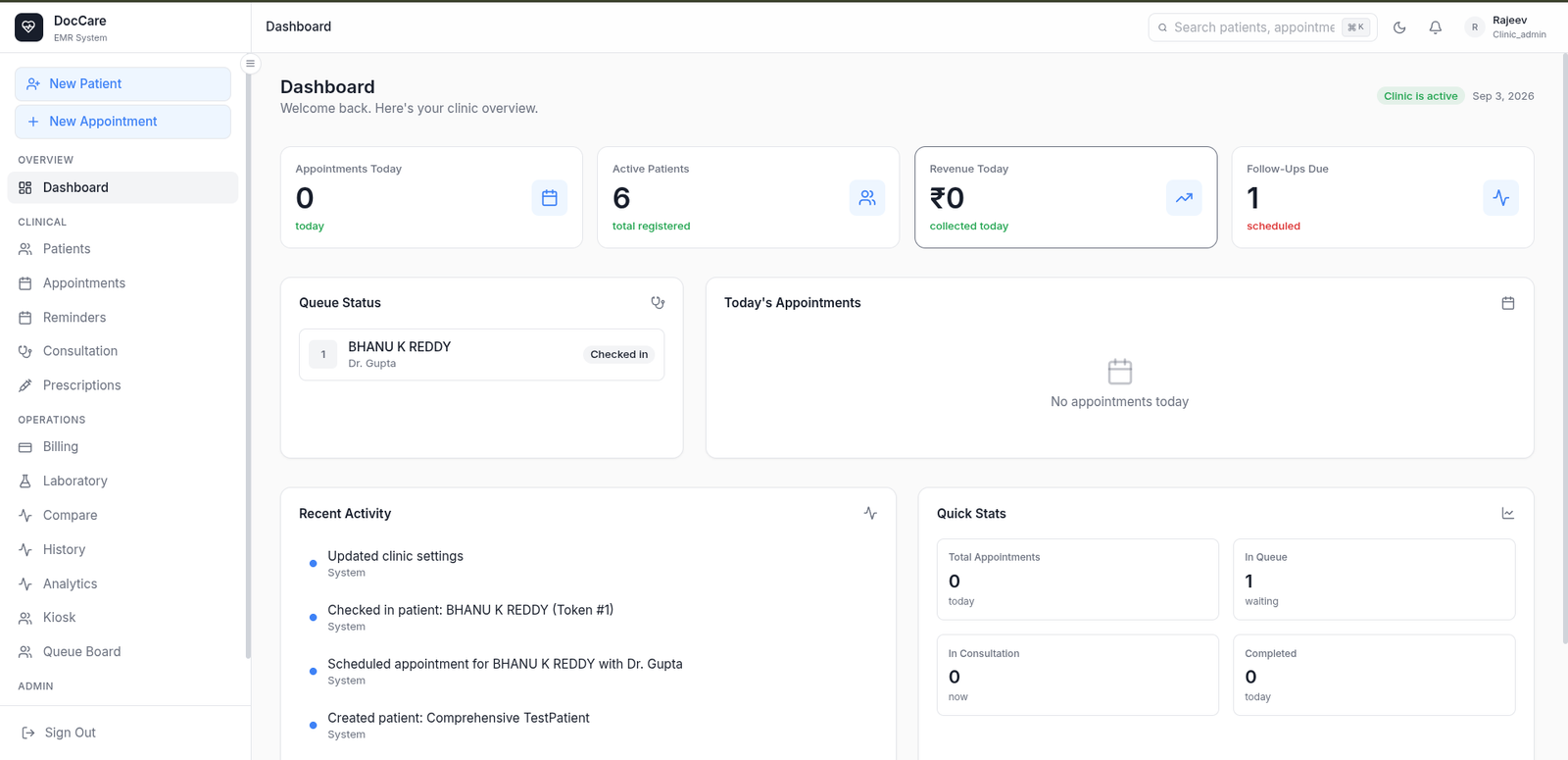Viewport: 1568px width, 760px height.
Task: Open the Revenue Today card
Action: 1066,197
